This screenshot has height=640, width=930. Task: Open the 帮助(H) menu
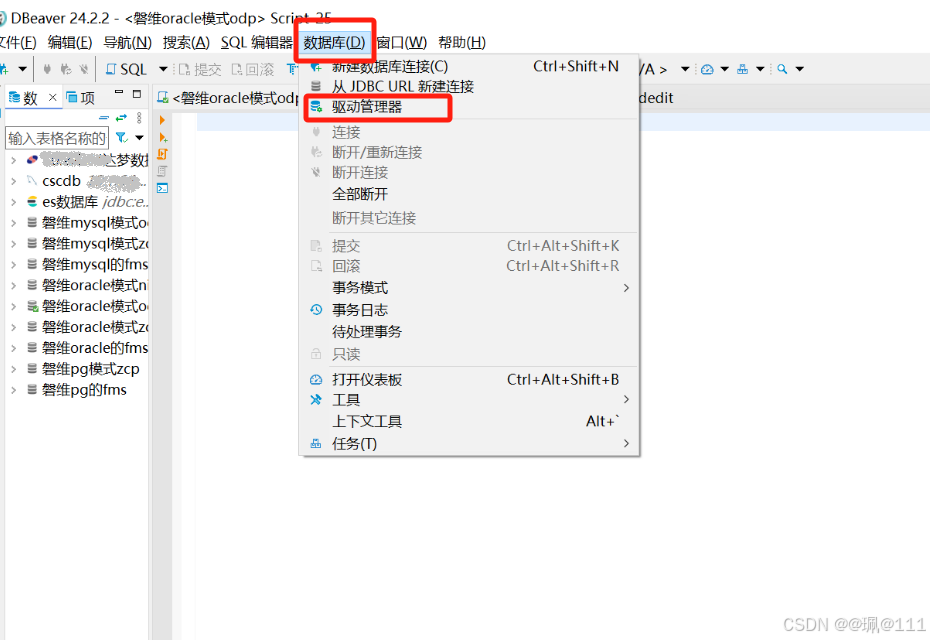[x=462, y=43]
